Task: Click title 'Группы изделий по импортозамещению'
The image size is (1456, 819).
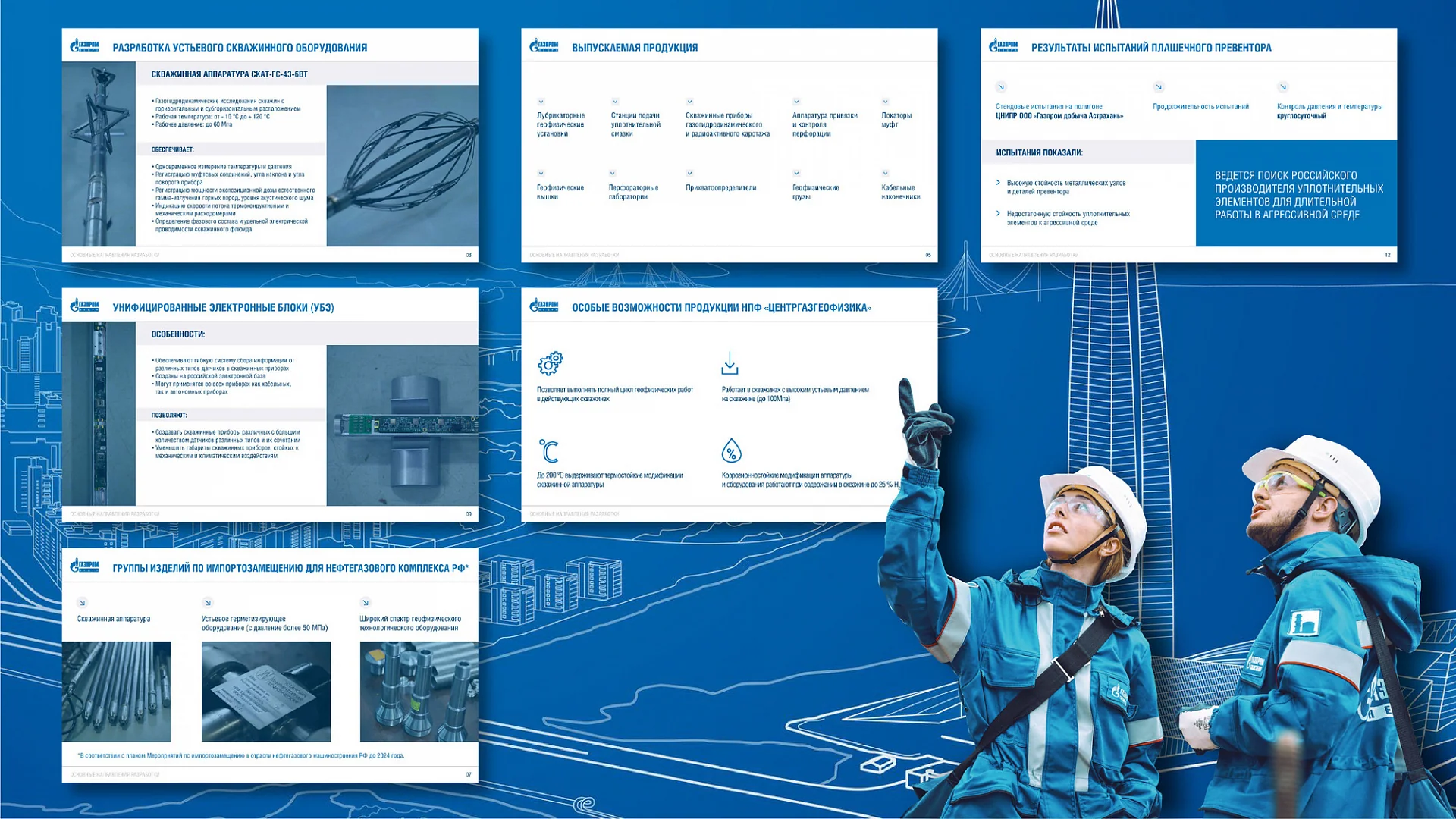Action: point(290,567)
